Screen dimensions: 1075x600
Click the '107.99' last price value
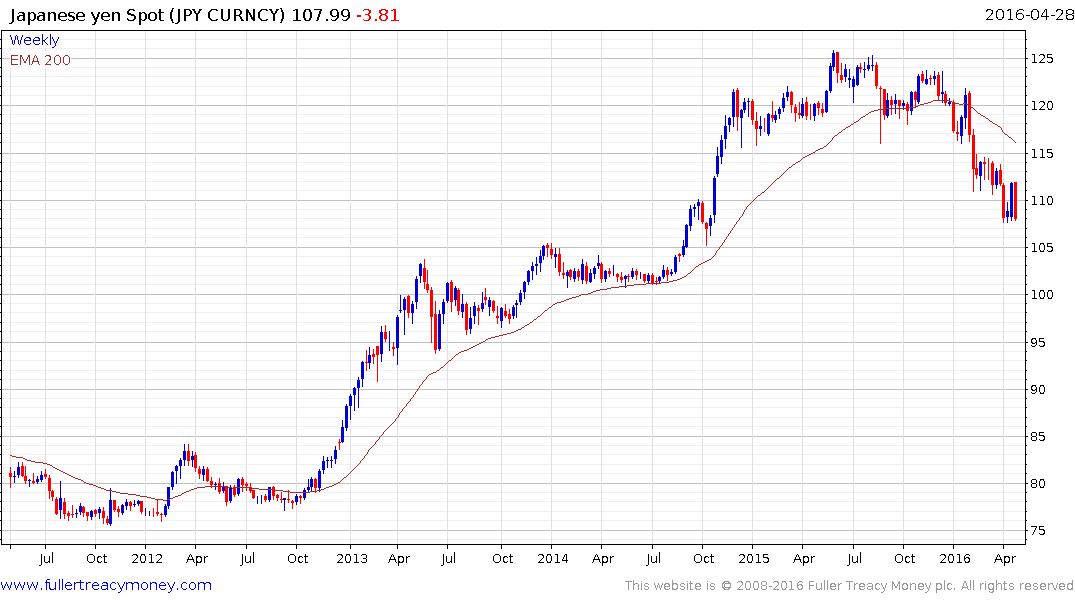pos(321,15)
